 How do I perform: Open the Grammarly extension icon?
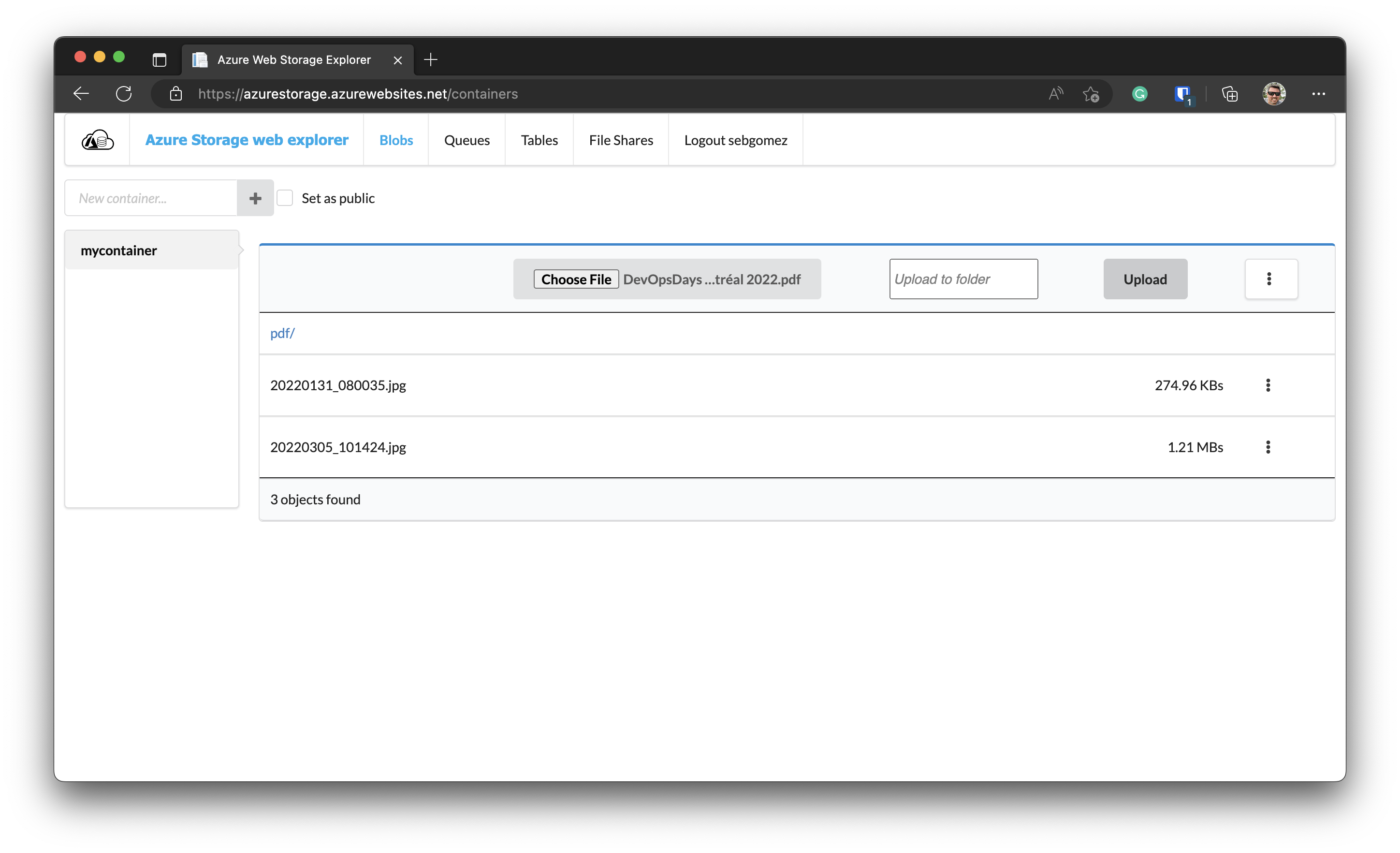pos(1139,94)
